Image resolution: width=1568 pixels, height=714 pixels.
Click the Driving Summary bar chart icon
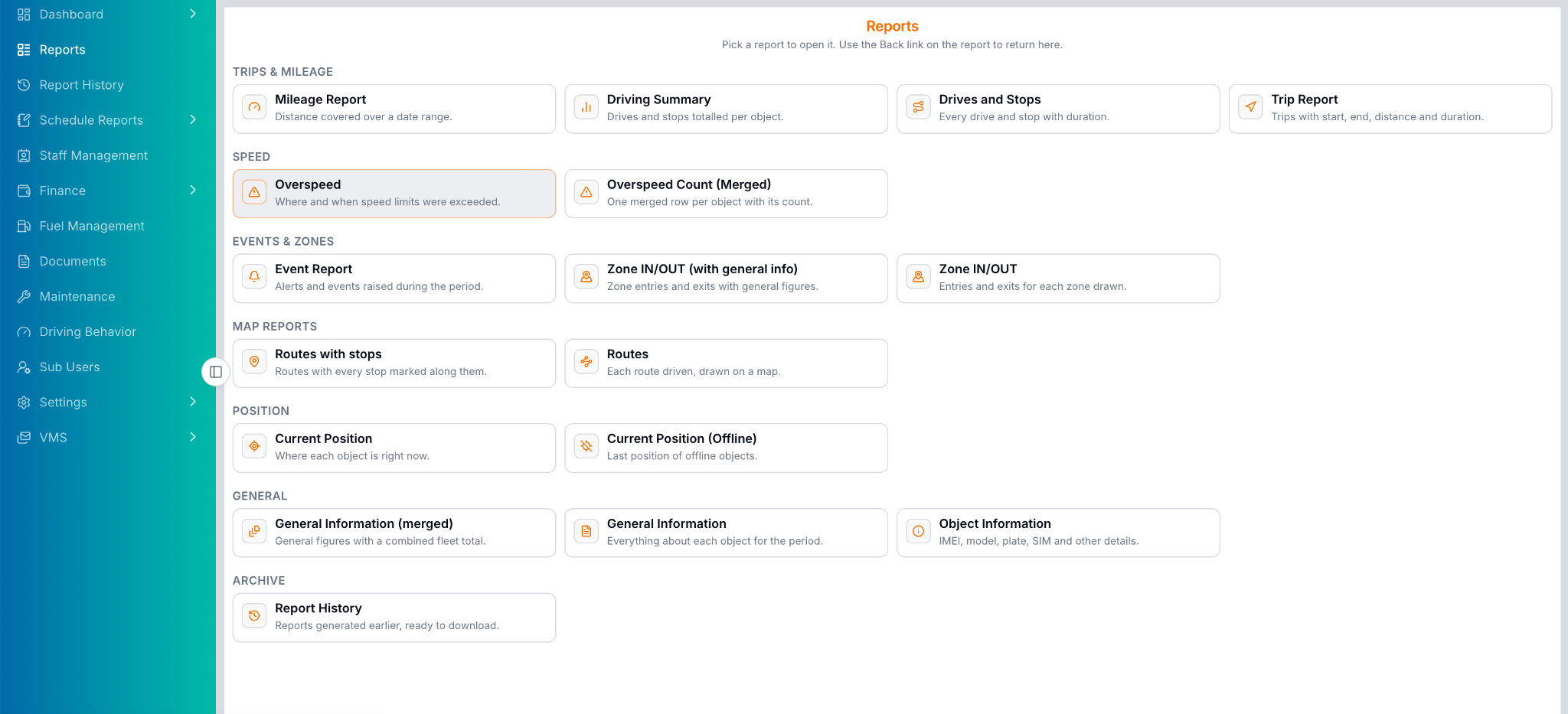pyautogui.click(x=586, y=107)
